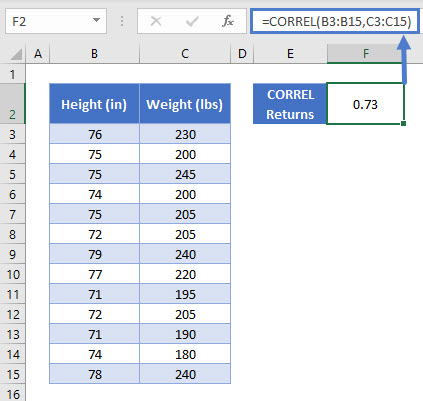Click weight cell 245
The width and height of the screenshot is (423, 401).
tap(185, 174)
